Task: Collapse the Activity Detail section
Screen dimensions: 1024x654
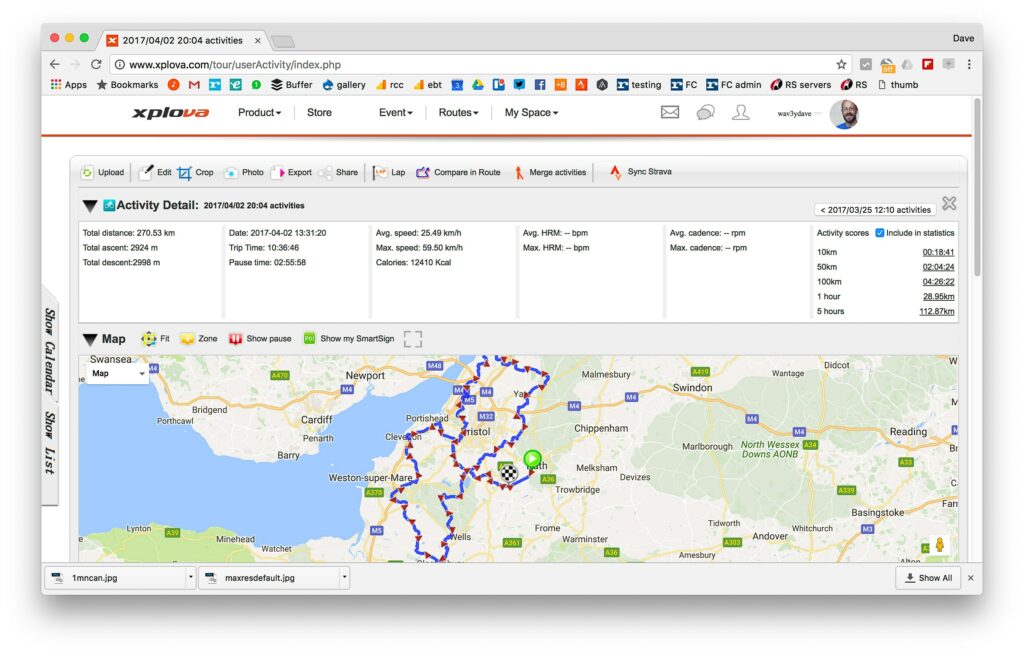Action: pyautogui.click(x=90, y=206)
